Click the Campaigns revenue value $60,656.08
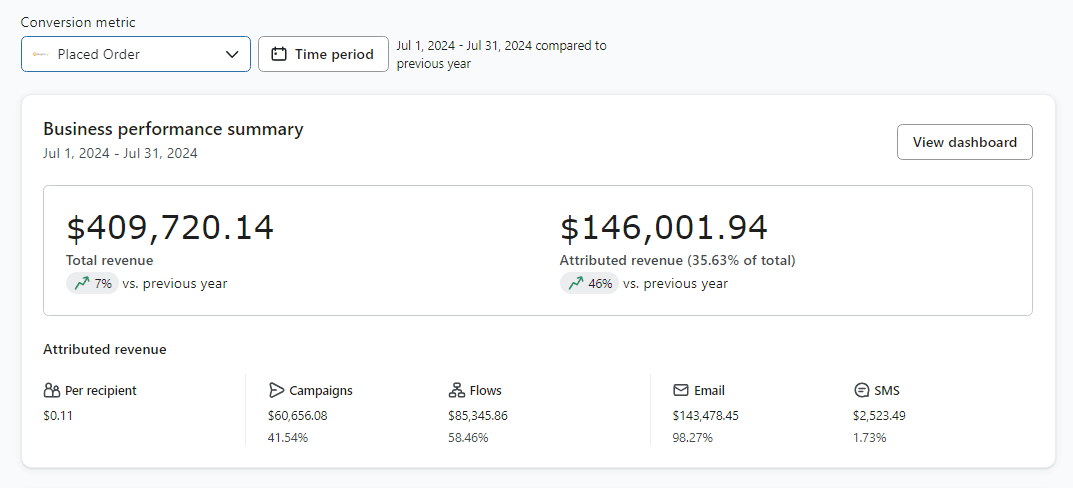Viewport: 1073px width, 488px height. point(298,415)
